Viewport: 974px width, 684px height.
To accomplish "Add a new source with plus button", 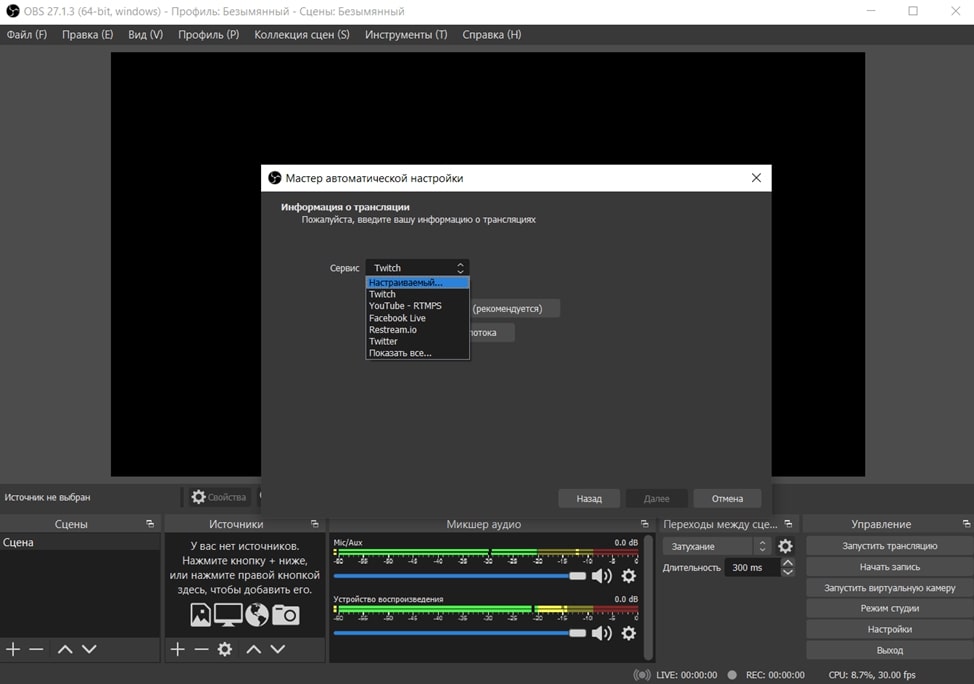I will click(178, 649).
